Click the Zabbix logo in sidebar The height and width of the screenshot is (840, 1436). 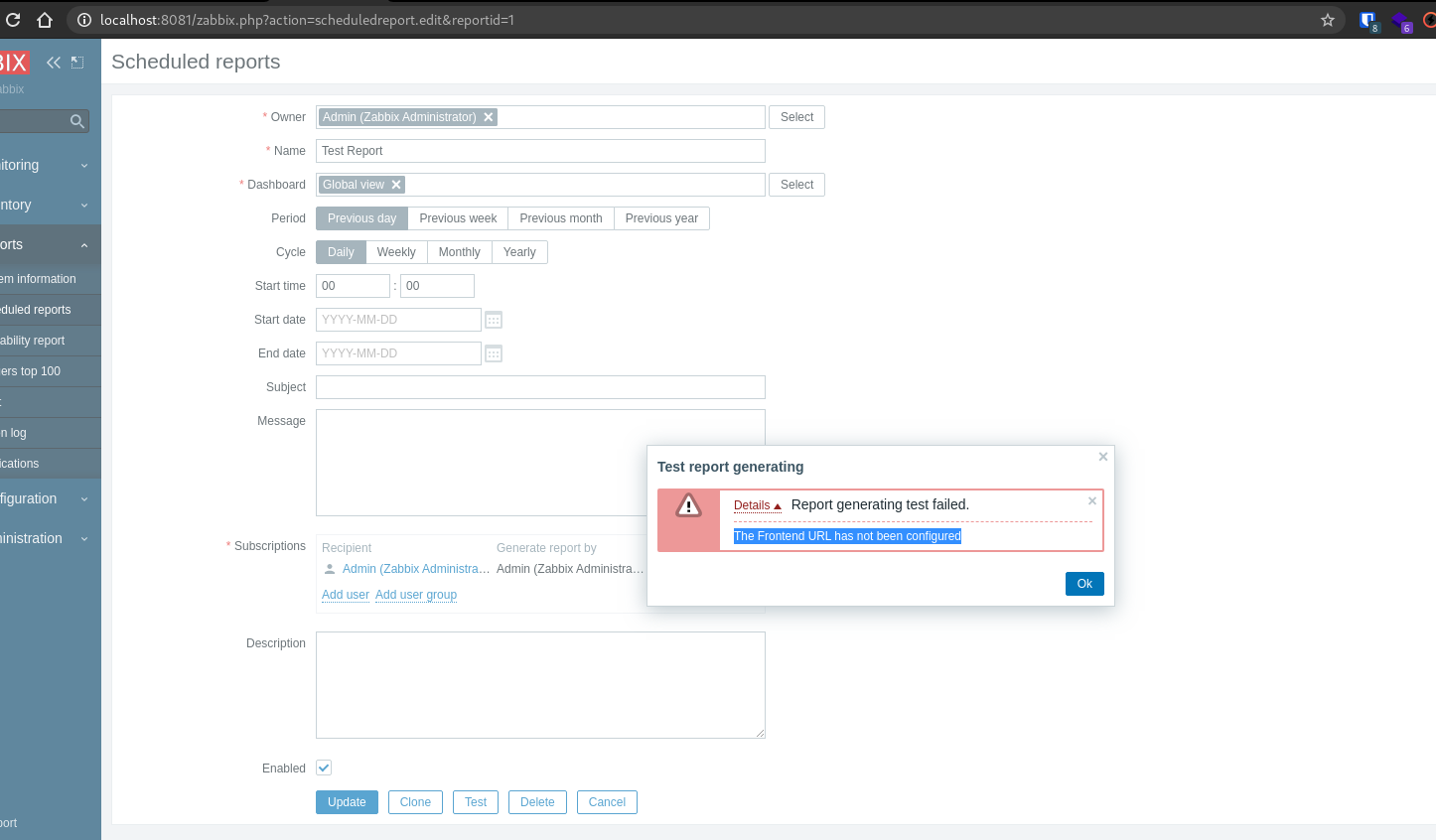pos(14,63)
